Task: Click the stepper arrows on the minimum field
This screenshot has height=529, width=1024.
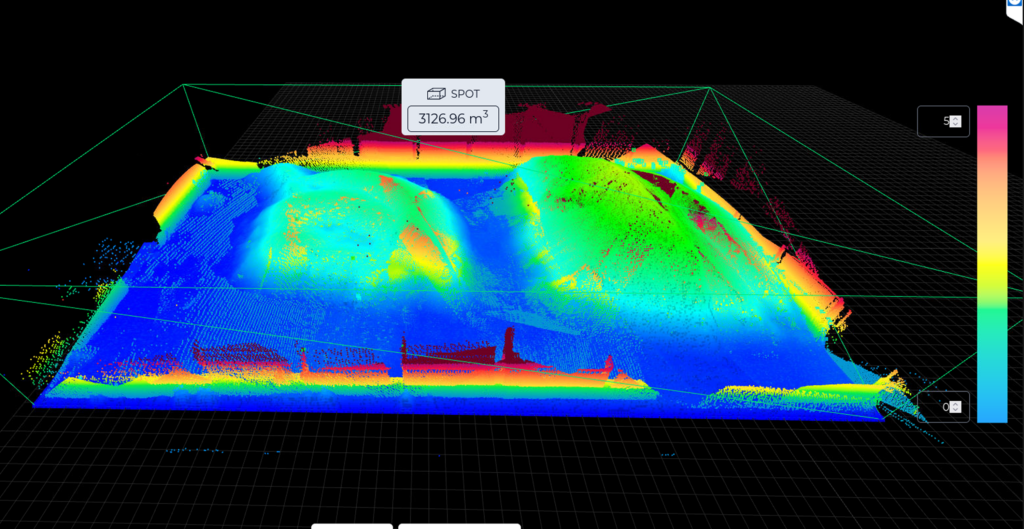Action: (956, 407)
